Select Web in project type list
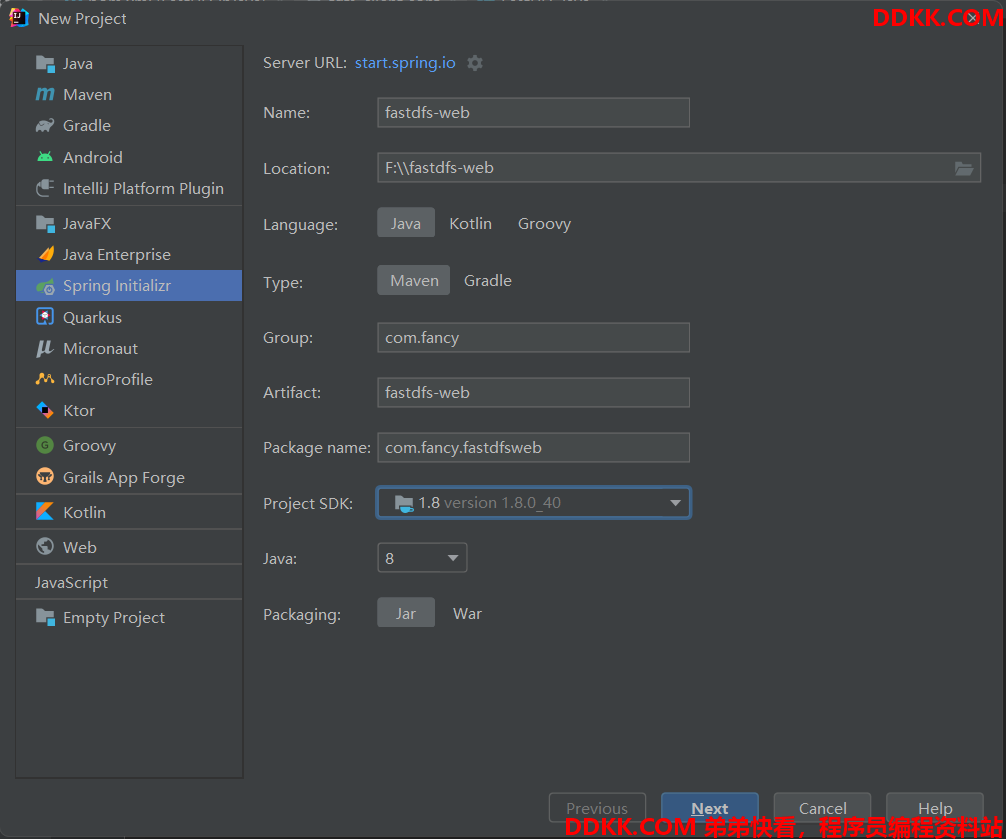The image size is (1006, 839). coord(129,547)
